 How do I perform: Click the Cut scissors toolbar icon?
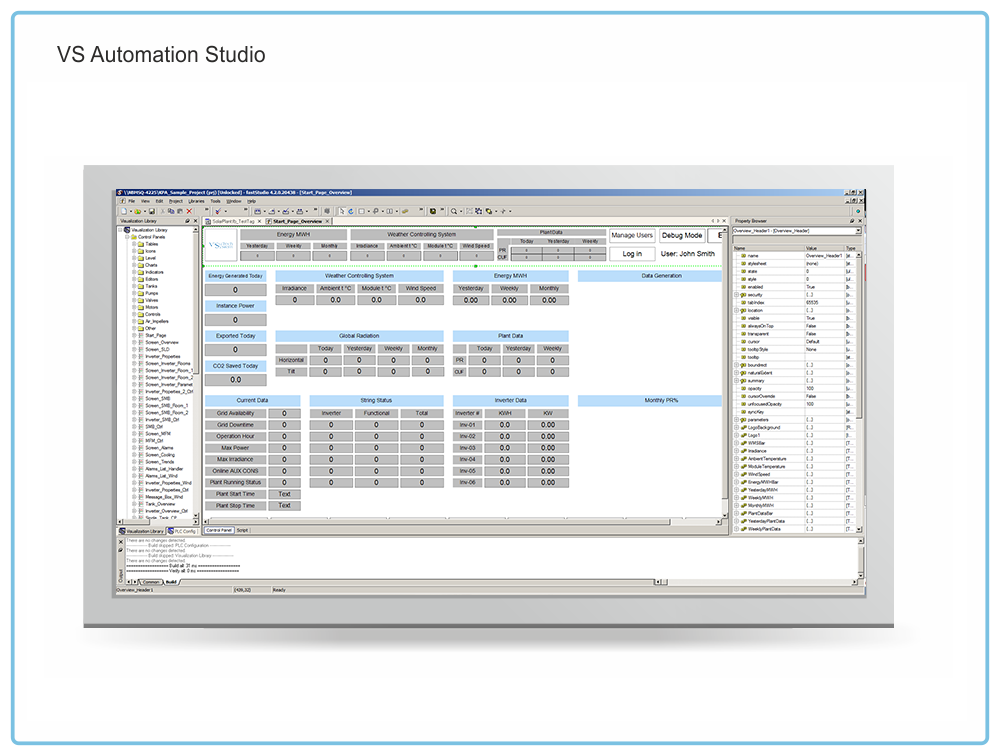tap(163, 211)
